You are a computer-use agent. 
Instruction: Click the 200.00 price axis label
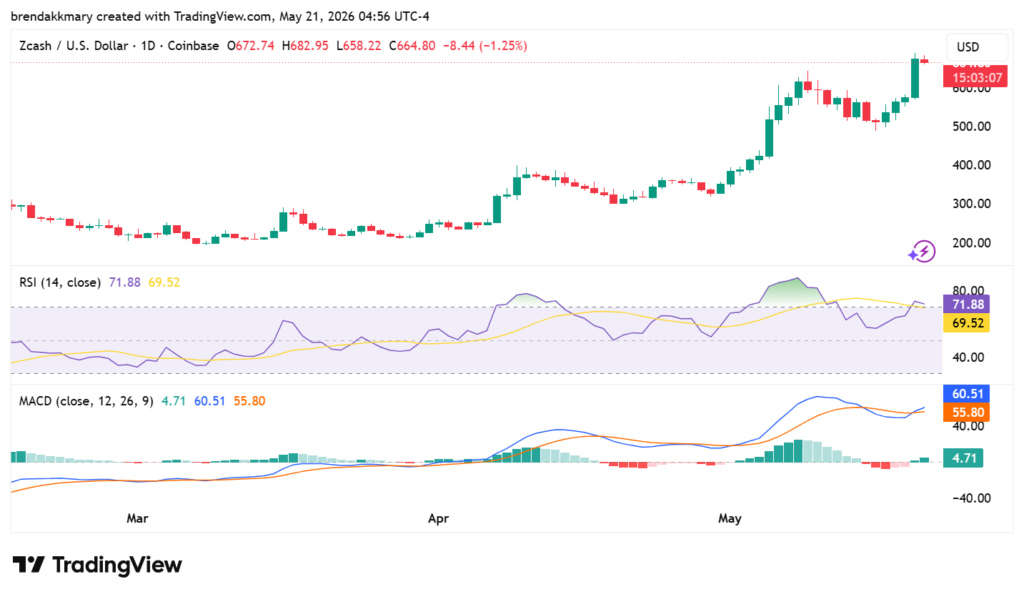pos(972,242)
